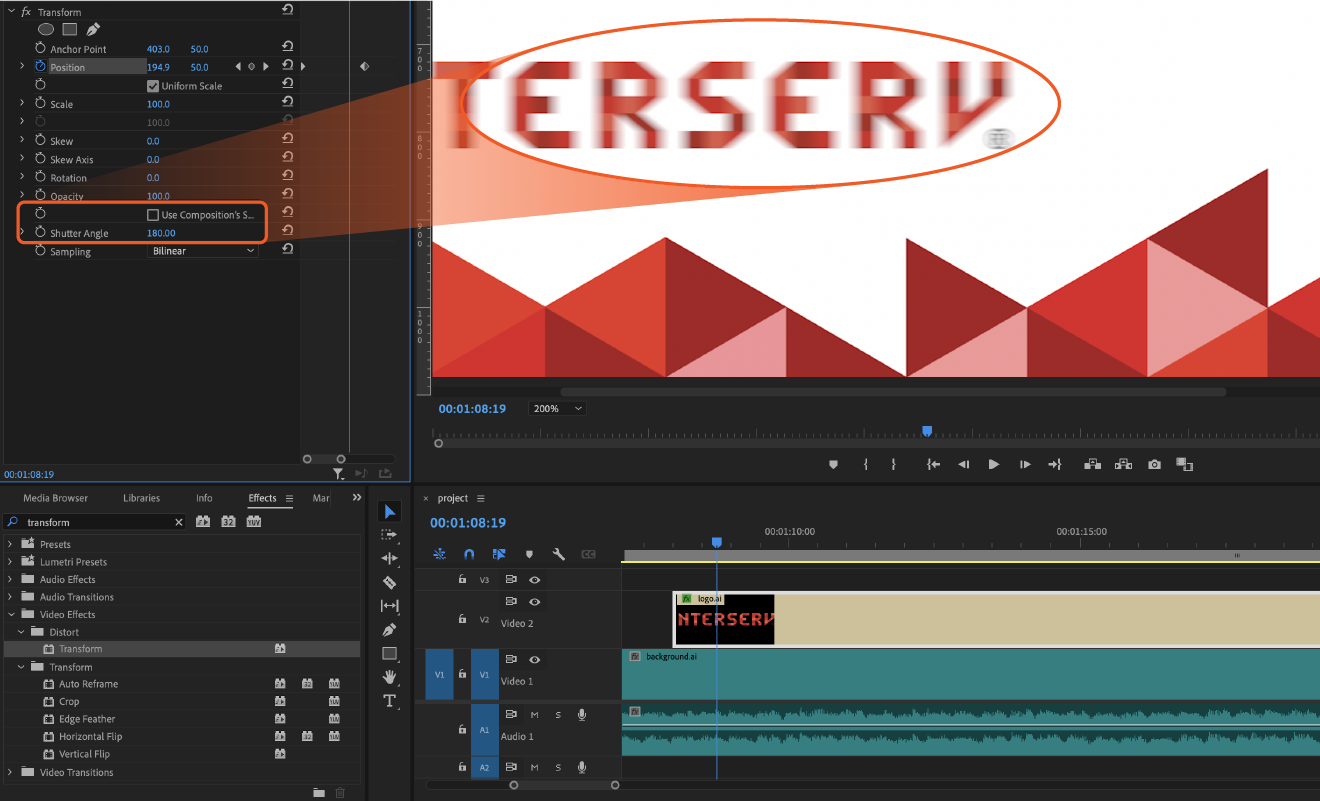This screenshot has height=801, width=1320.
Task: Select the Type tool
Action: [x=390, y=701]
